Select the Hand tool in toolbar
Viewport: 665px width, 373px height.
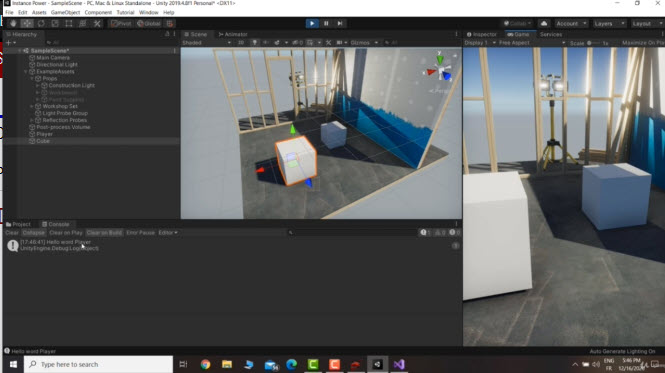point(13,24)
